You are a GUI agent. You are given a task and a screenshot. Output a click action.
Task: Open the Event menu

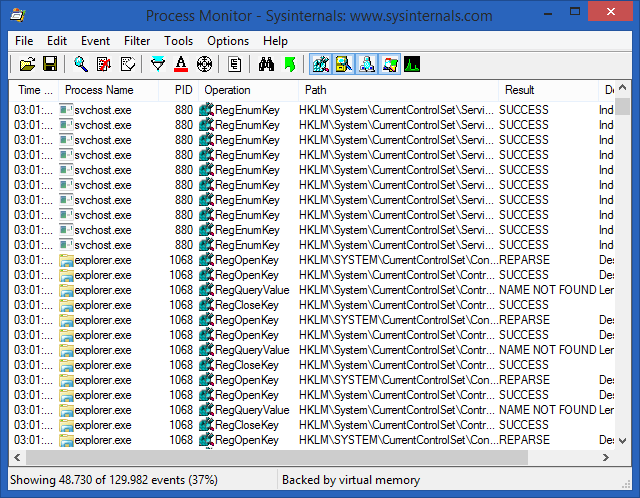tap(96, 41)
